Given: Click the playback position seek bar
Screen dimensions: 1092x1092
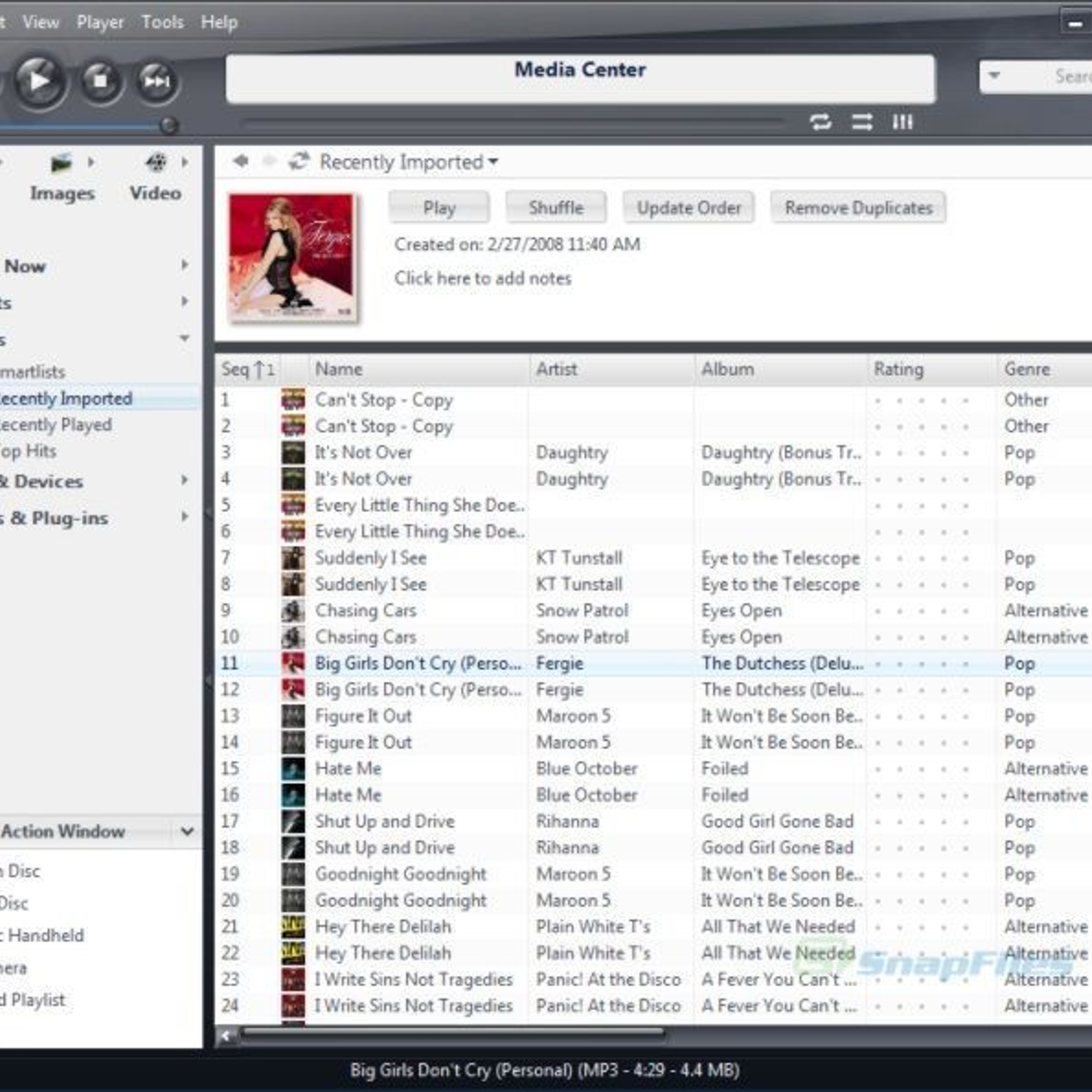Looking at the screenshot, I should coord(513,124).
